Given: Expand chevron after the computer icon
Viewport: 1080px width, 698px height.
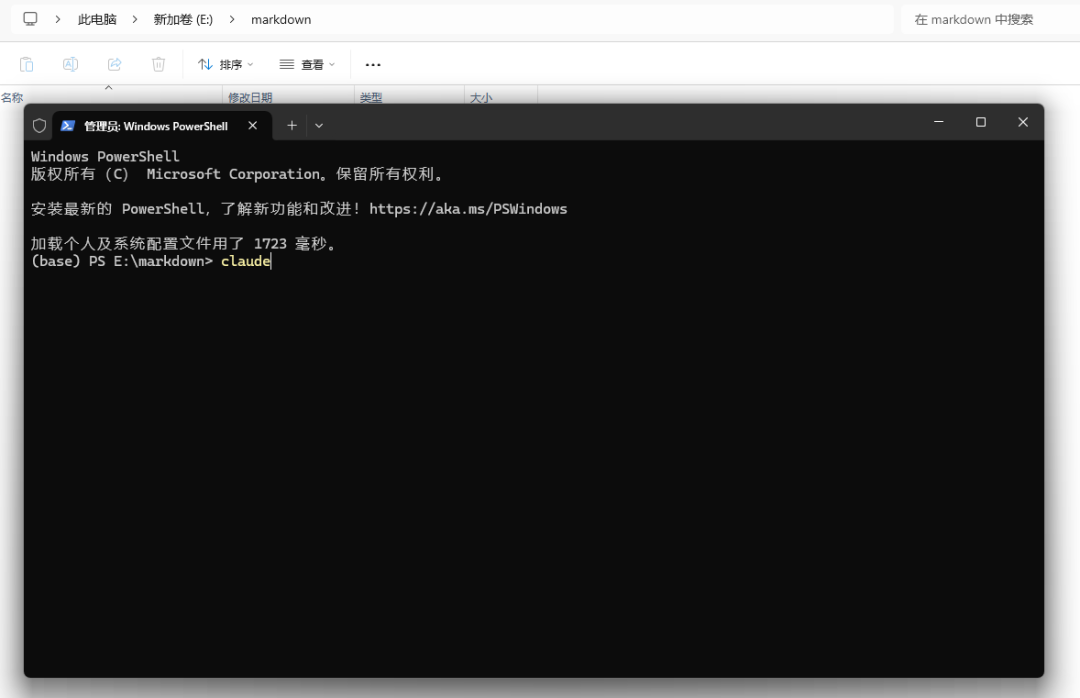Looking at the screenshot, I should click(x=58, y=19).
